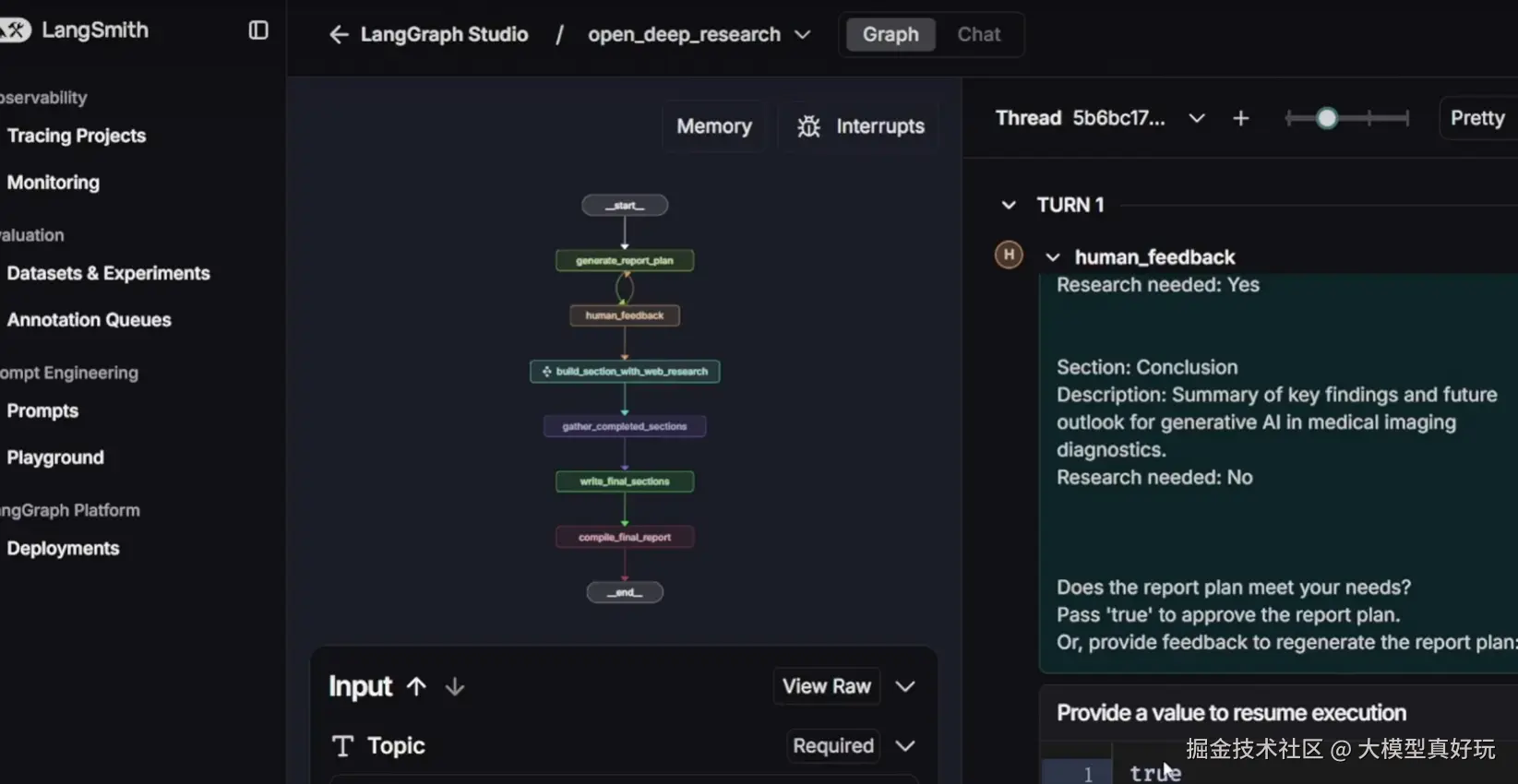Screen dimensions: 1518x784
Task: Click the Input up arrow icon
Action: 416,686
